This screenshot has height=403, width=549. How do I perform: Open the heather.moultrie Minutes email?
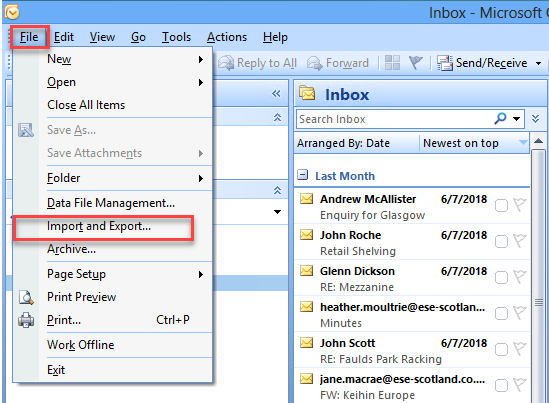[412, 314]
